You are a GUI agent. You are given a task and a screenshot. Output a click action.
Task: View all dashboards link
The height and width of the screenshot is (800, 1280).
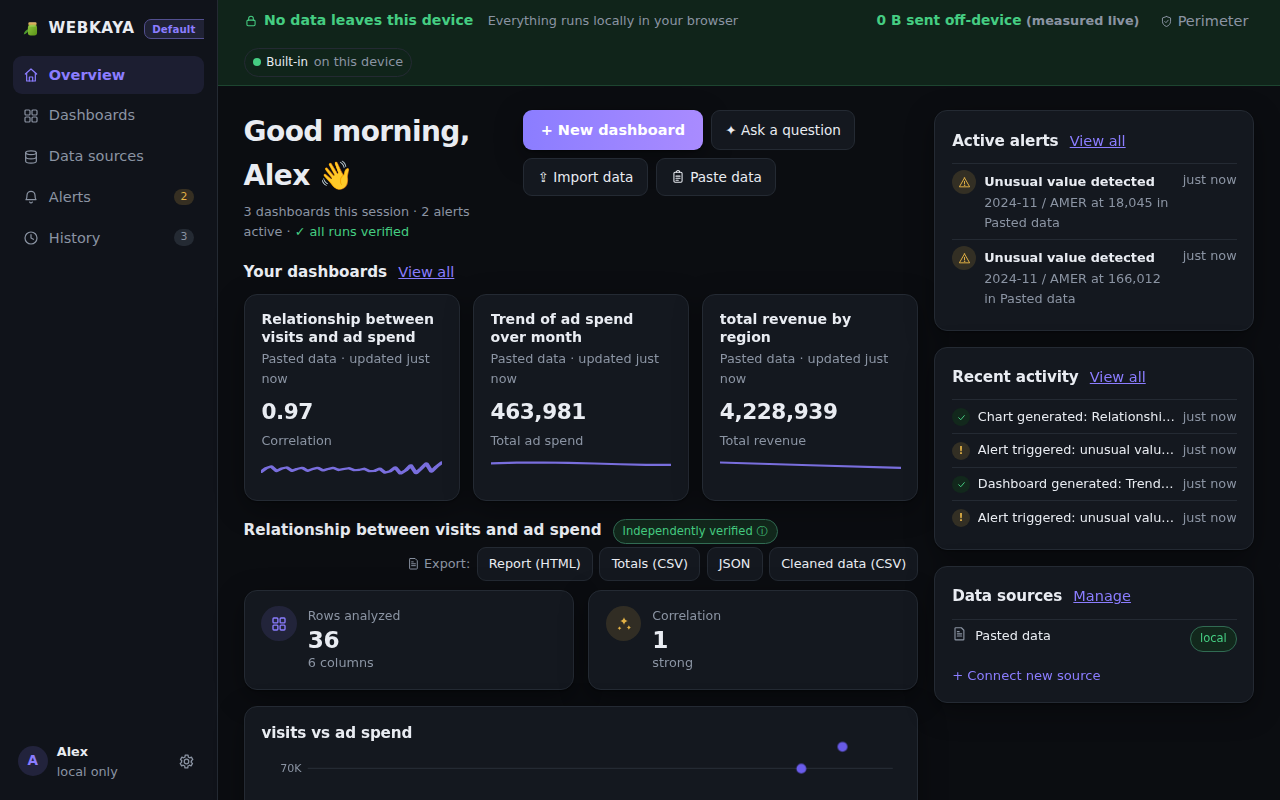coord(426,272)
